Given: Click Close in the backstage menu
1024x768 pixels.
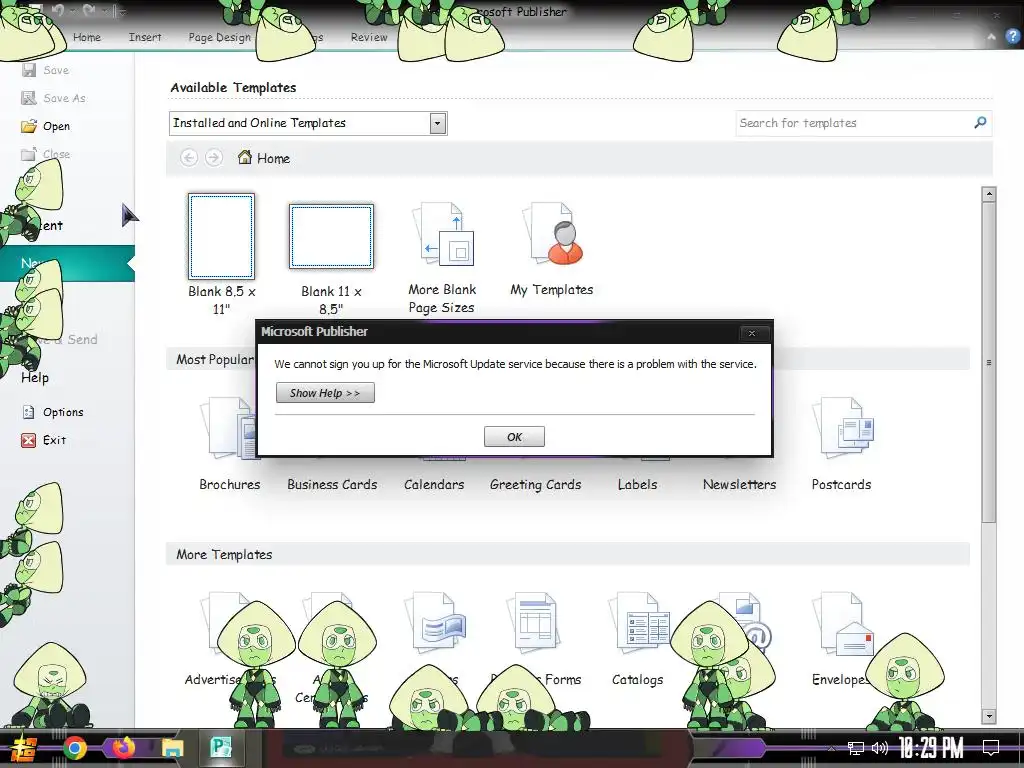Looking at the screenshot, I should pyautogui.click(x=46, y=154).
